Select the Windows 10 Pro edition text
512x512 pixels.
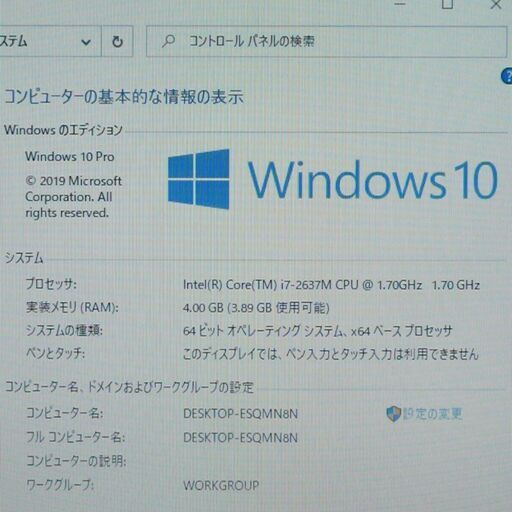(x=70, y=157)
